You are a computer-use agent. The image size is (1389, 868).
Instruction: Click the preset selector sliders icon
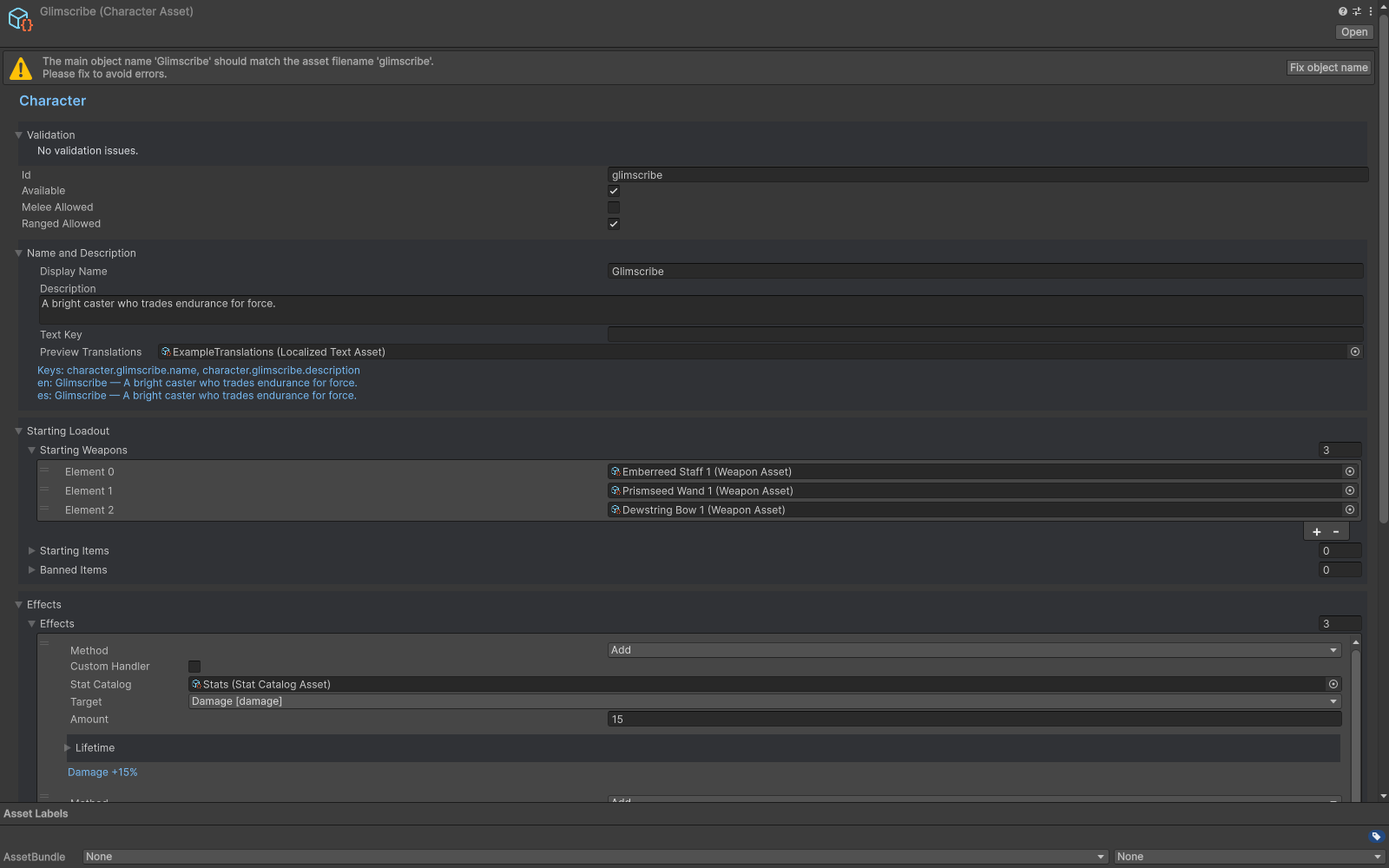pyautogui.click(x=1357, y=11)
